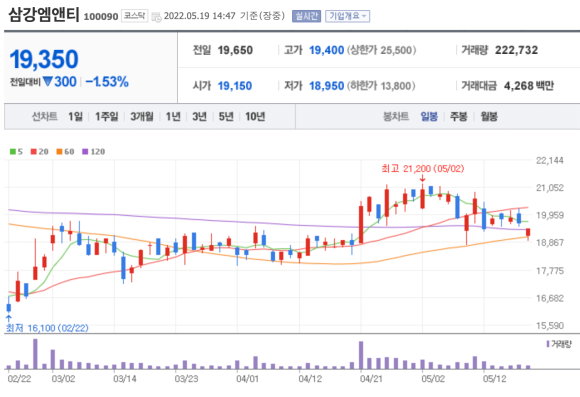Click the trading value 4,268 백만

point(529,86)
